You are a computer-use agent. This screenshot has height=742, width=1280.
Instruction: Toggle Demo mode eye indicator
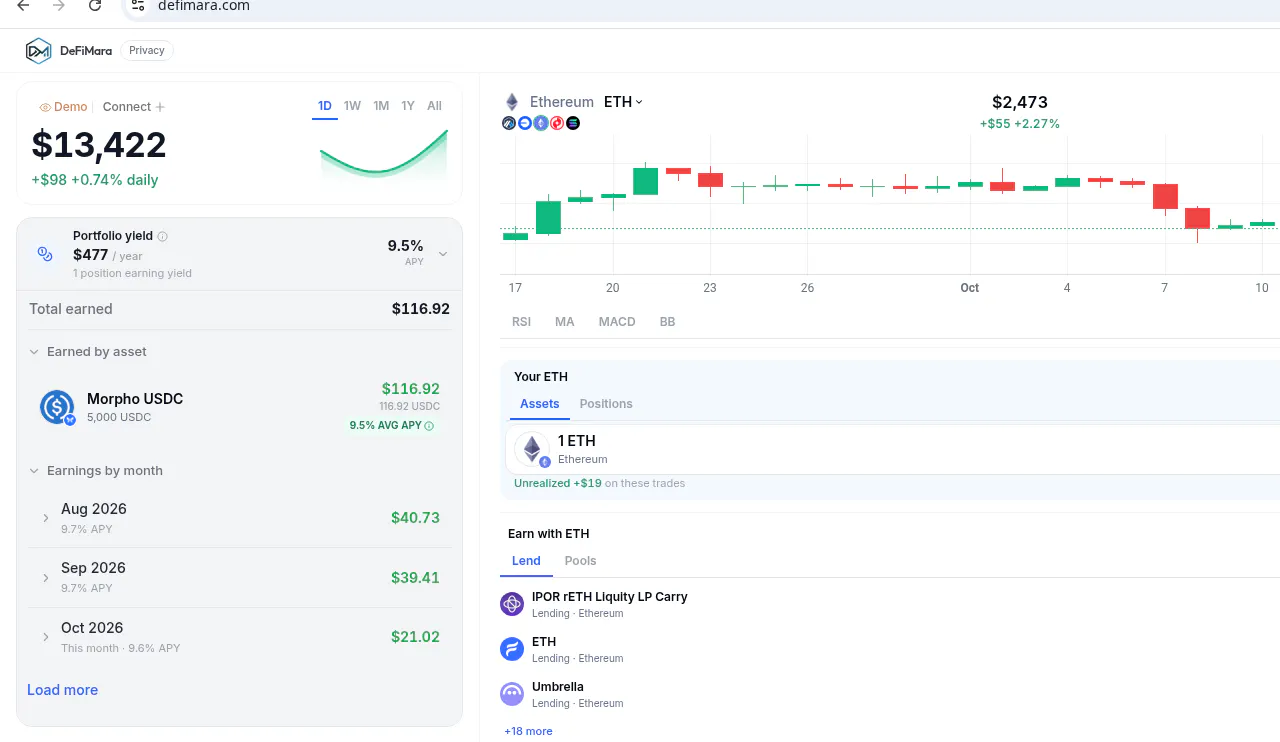[45, 107]
